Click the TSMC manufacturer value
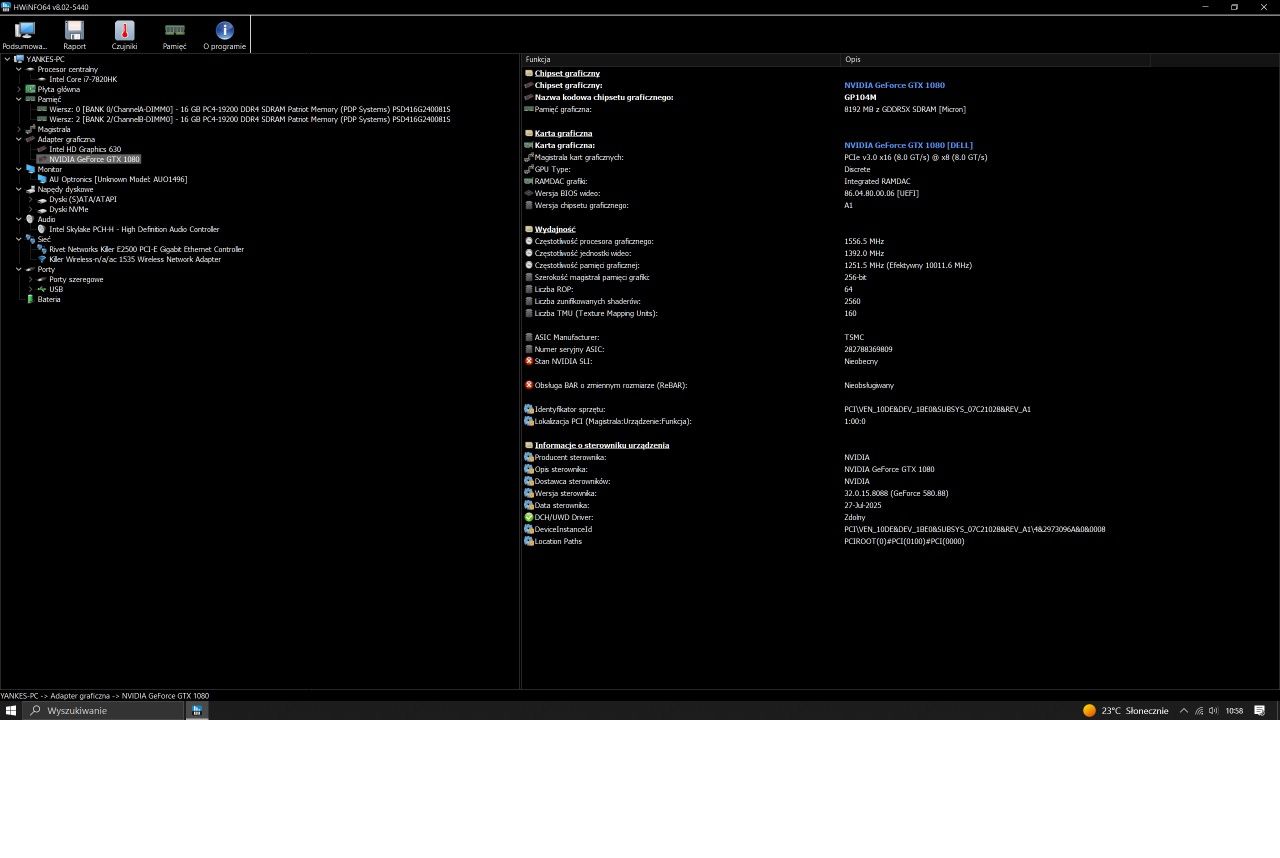 854,337
